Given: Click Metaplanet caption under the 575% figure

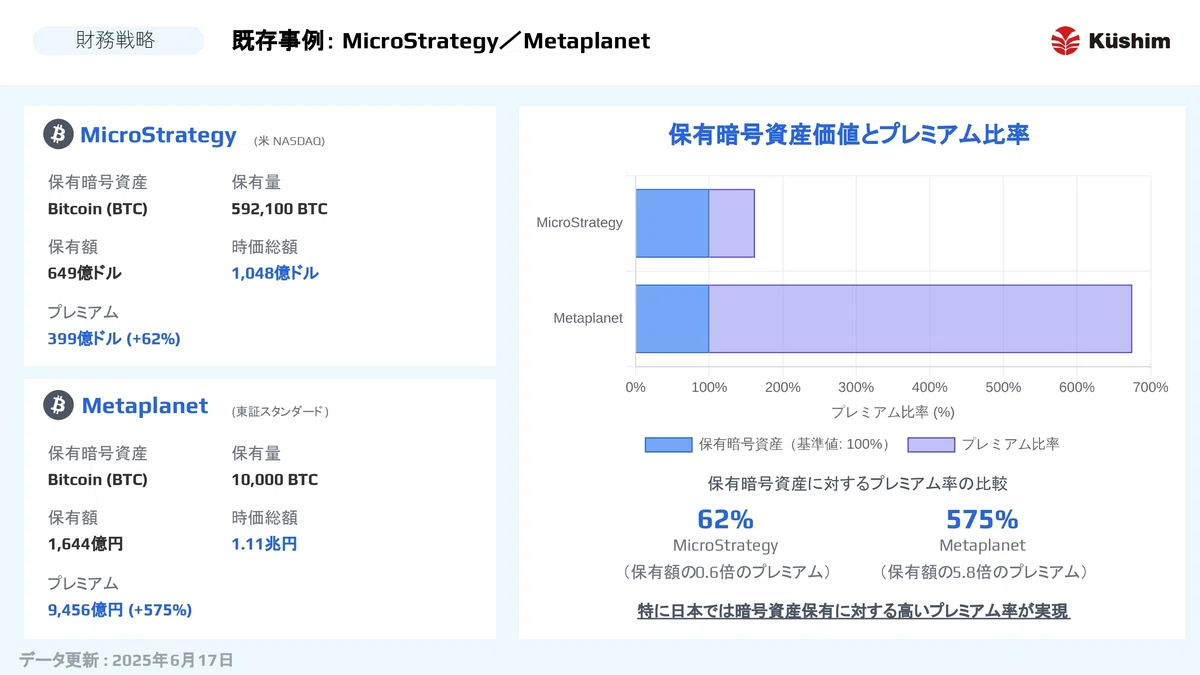Looking at the screenshot, I should 982,546.
